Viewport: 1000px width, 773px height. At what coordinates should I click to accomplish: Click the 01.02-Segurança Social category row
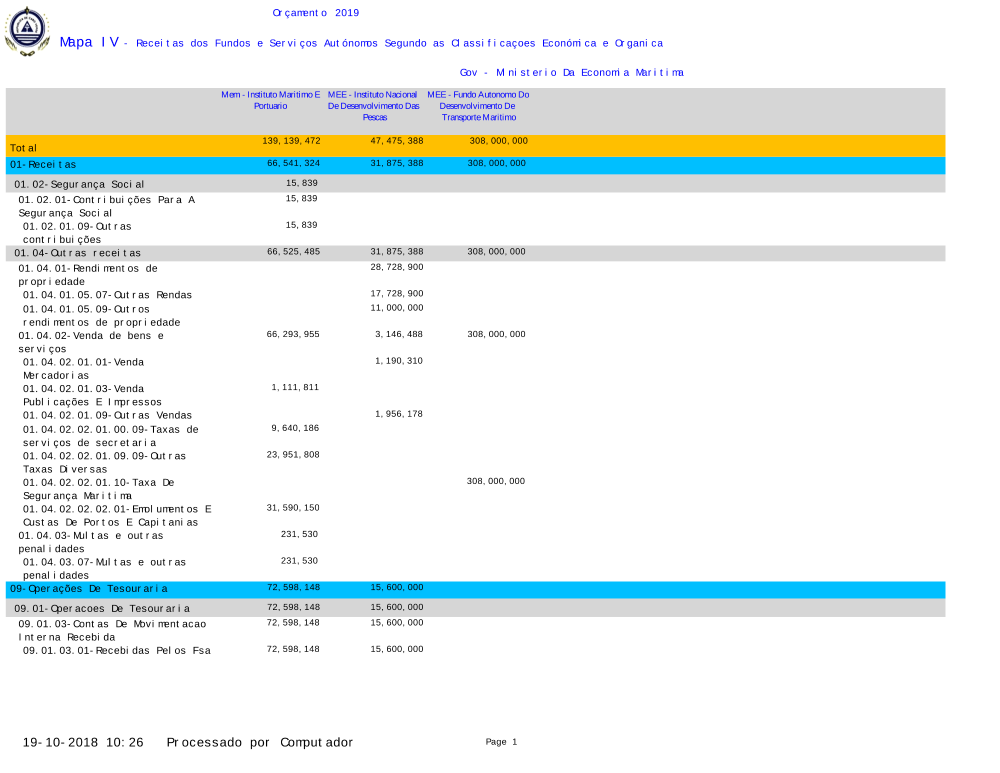click(x=79, y=184)
